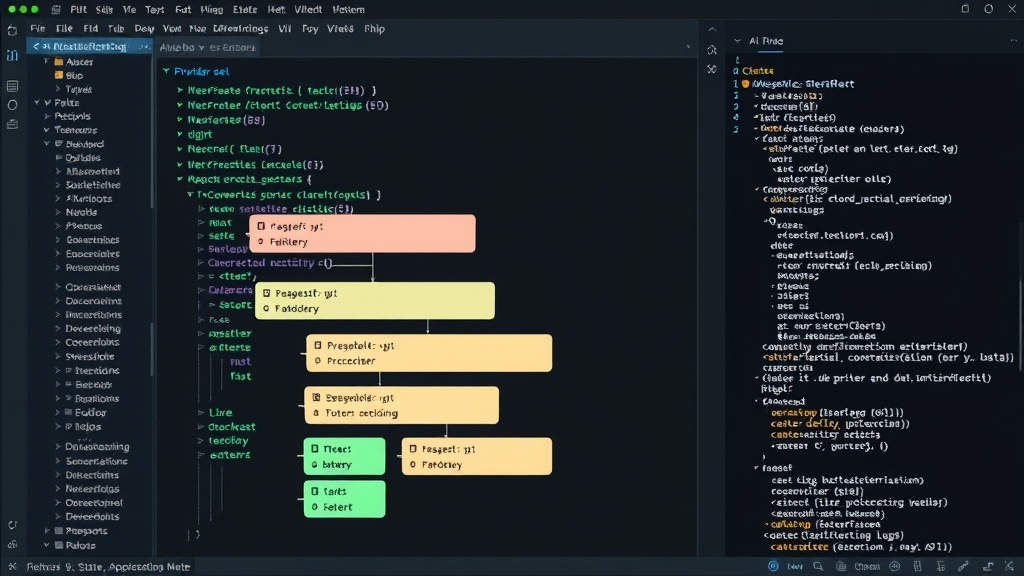
Task: Click the refresh-style icon near activity bar bottom
Action: 12,525
